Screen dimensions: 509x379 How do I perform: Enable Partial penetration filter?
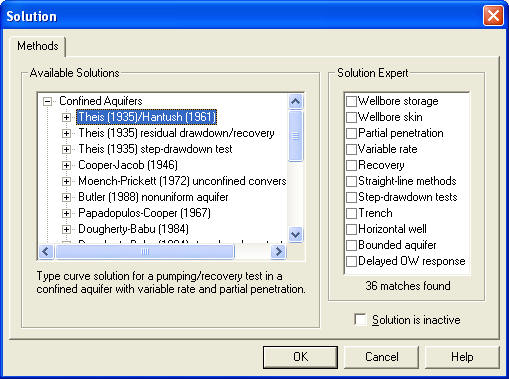[351, 133]
